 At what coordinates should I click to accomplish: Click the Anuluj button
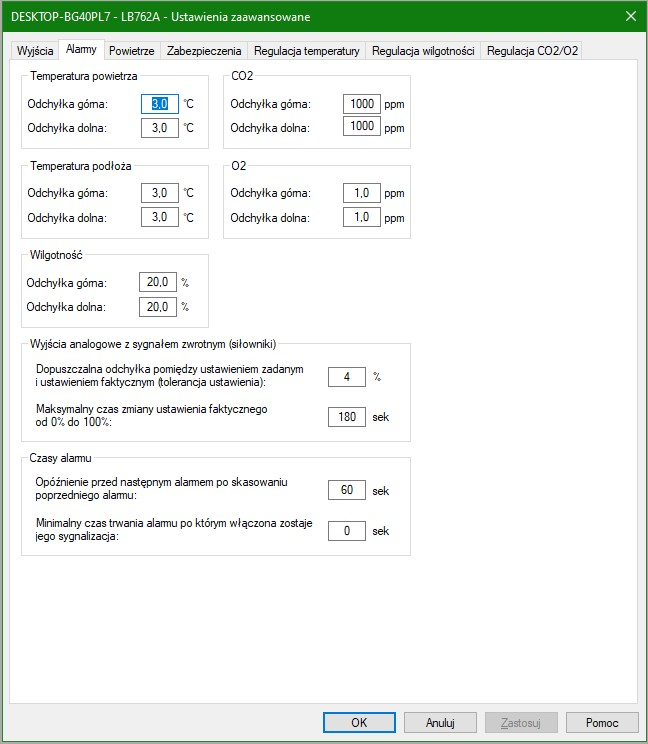pos(440,722)
